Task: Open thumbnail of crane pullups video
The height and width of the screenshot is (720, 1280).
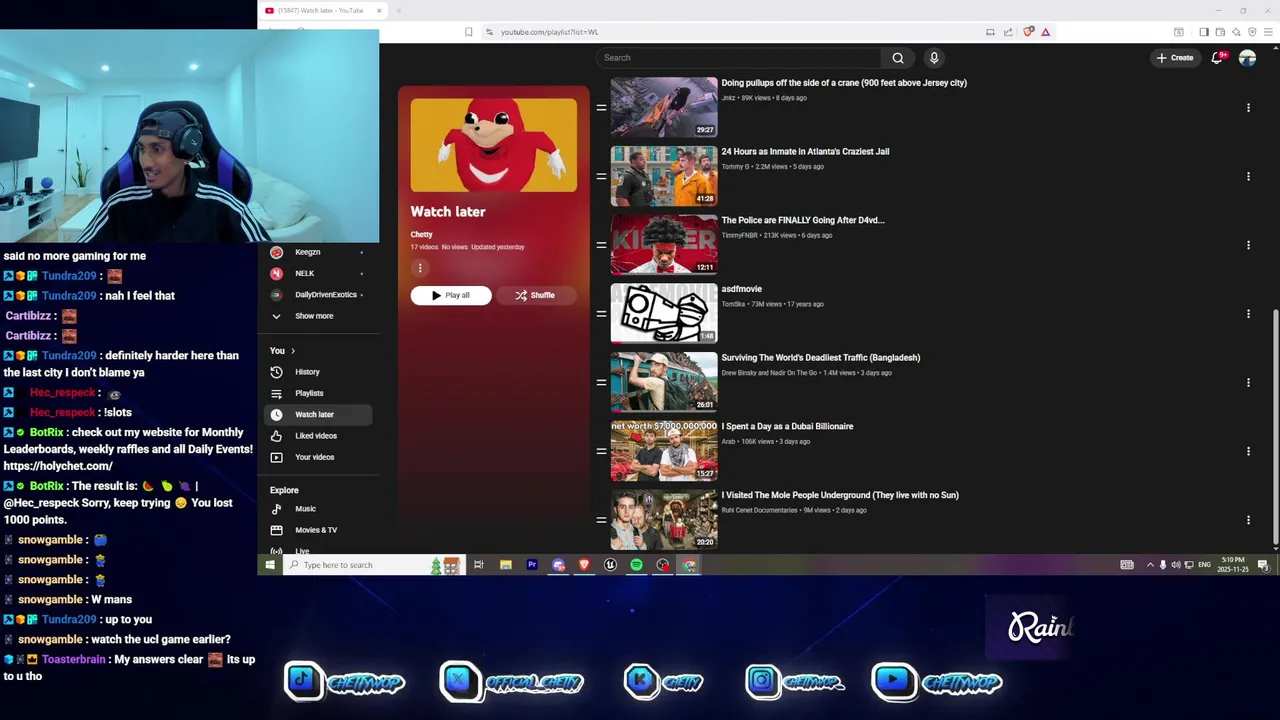Action: click(x=664, y=107)
